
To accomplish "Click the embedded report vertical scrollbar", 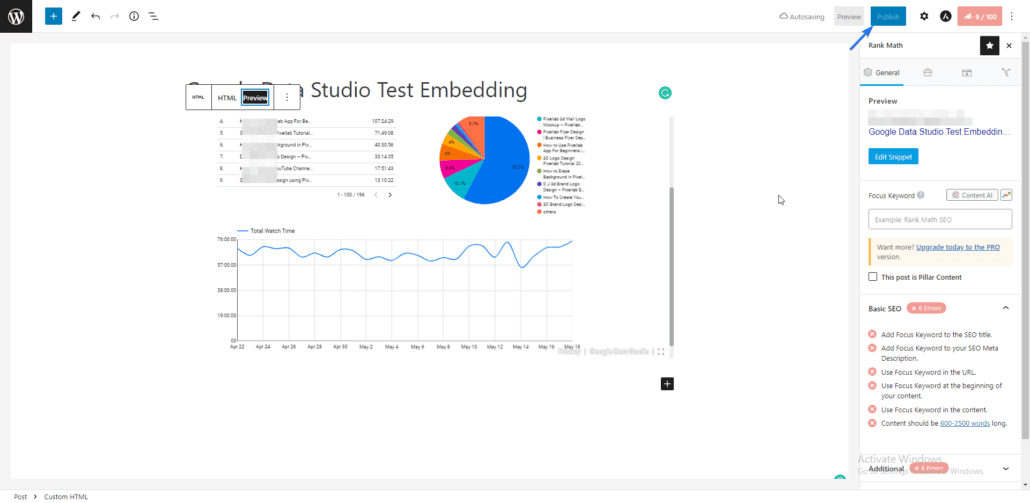I will tap(671, 266).
